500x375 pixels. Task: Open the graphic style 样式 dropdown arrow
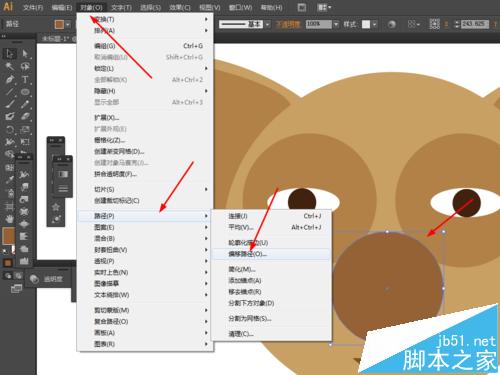375,24
